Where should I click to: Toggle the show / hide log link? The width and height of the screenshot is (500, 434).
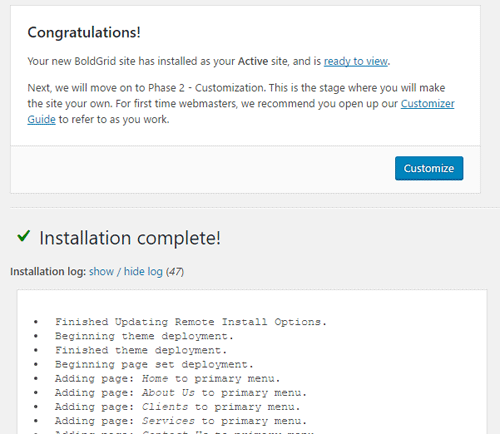click(x=126, y=272)
